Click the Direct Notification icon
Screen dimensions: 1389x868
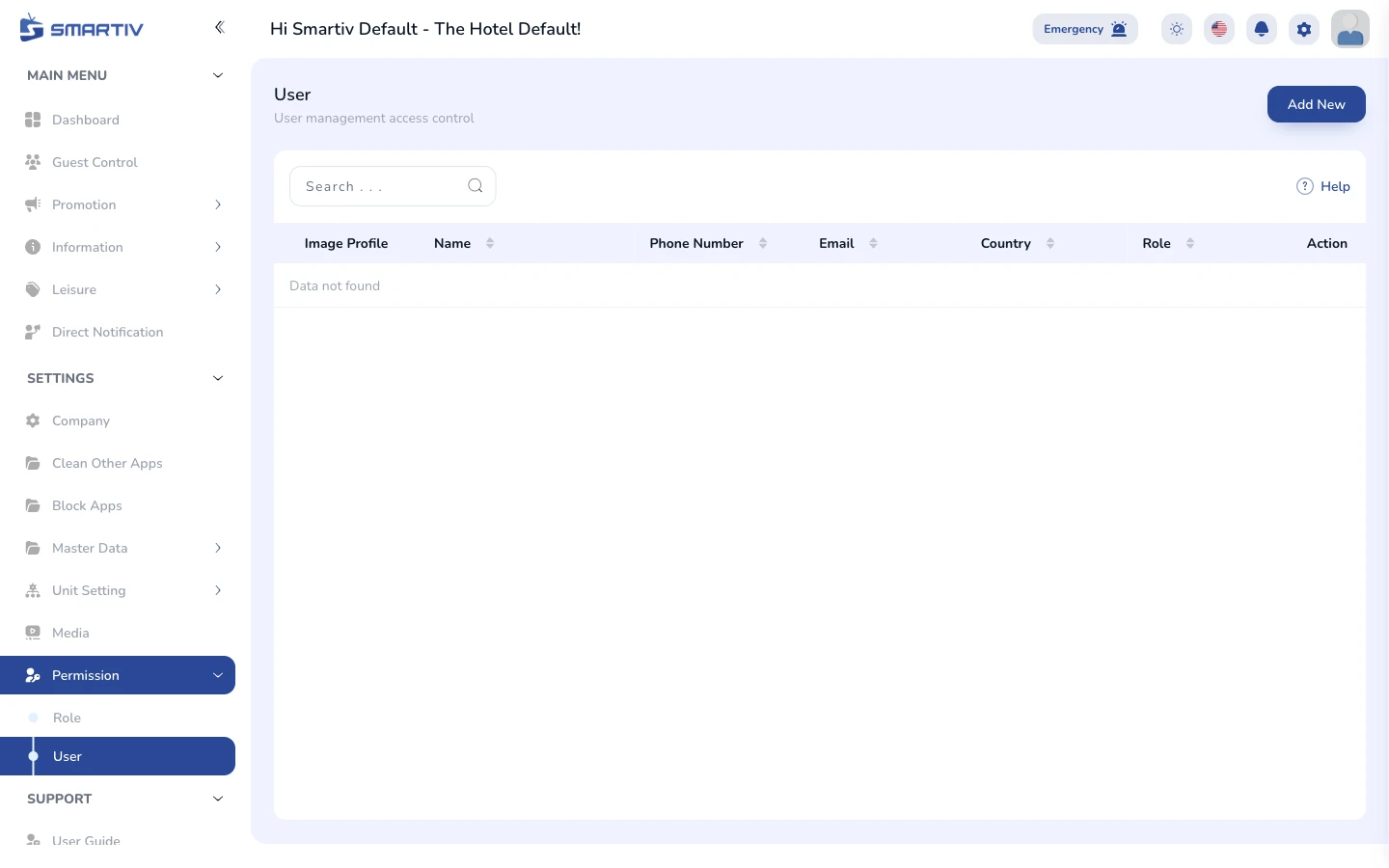(x=33, y=332)
